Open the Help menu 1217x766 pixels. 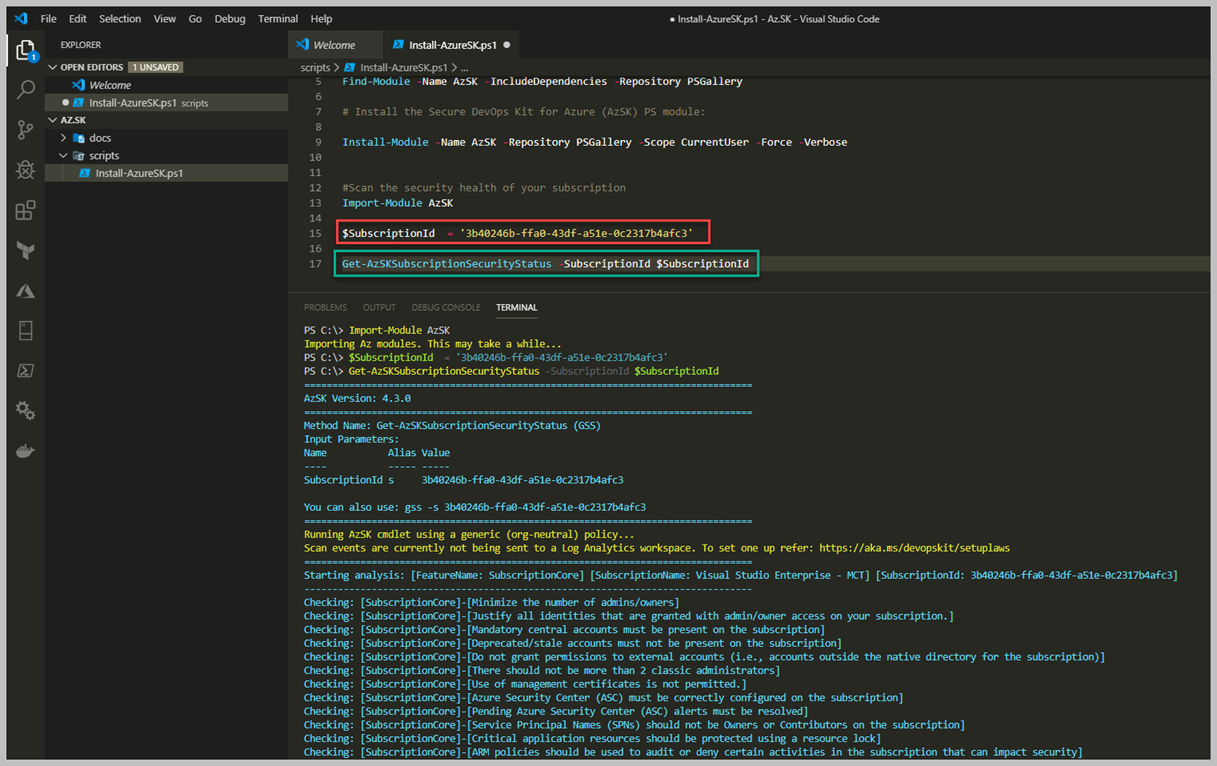click(x=321, y=19)
